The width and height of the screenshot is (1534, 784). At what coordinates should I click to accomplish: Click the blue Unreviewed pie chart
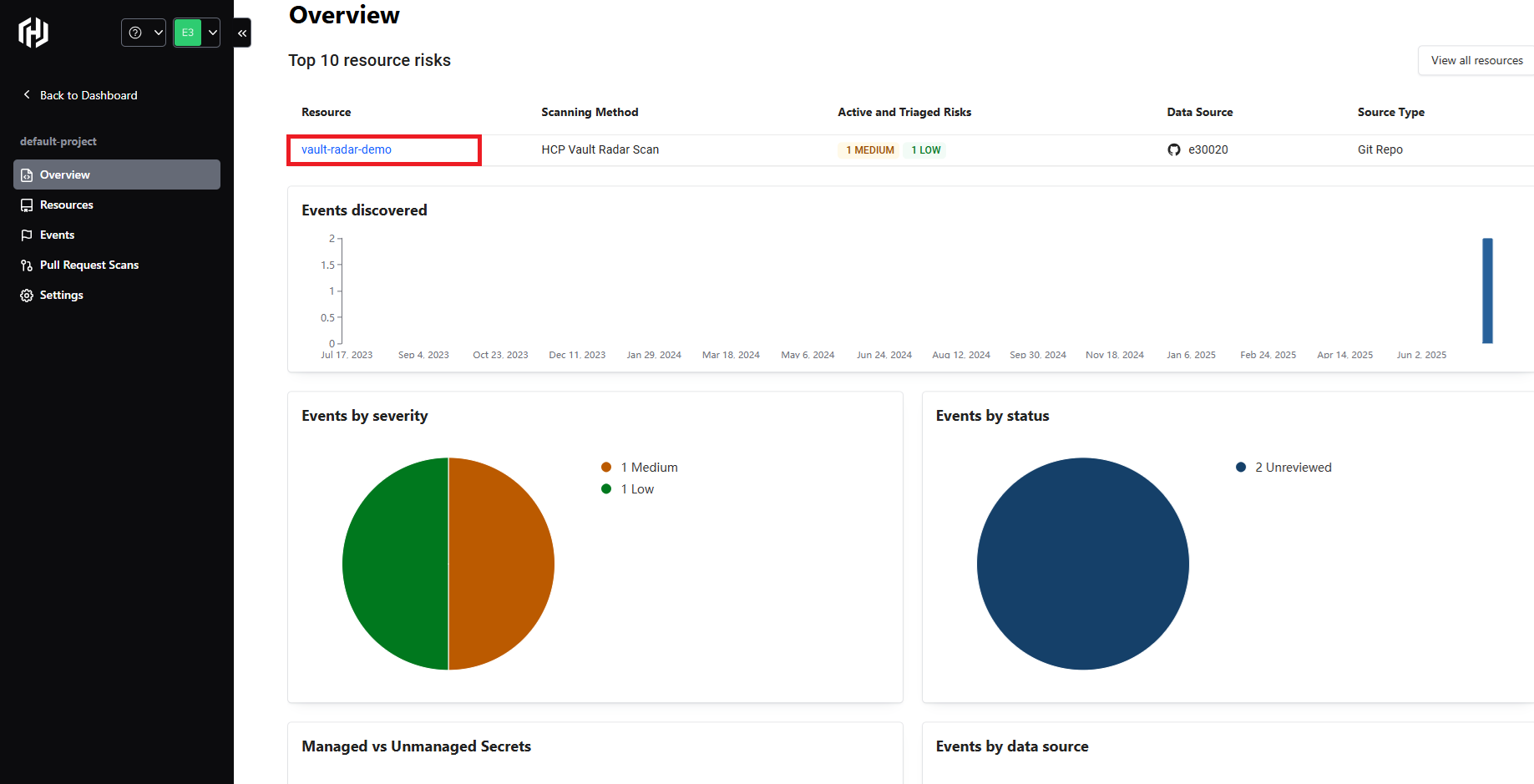tap(1083, 564)
